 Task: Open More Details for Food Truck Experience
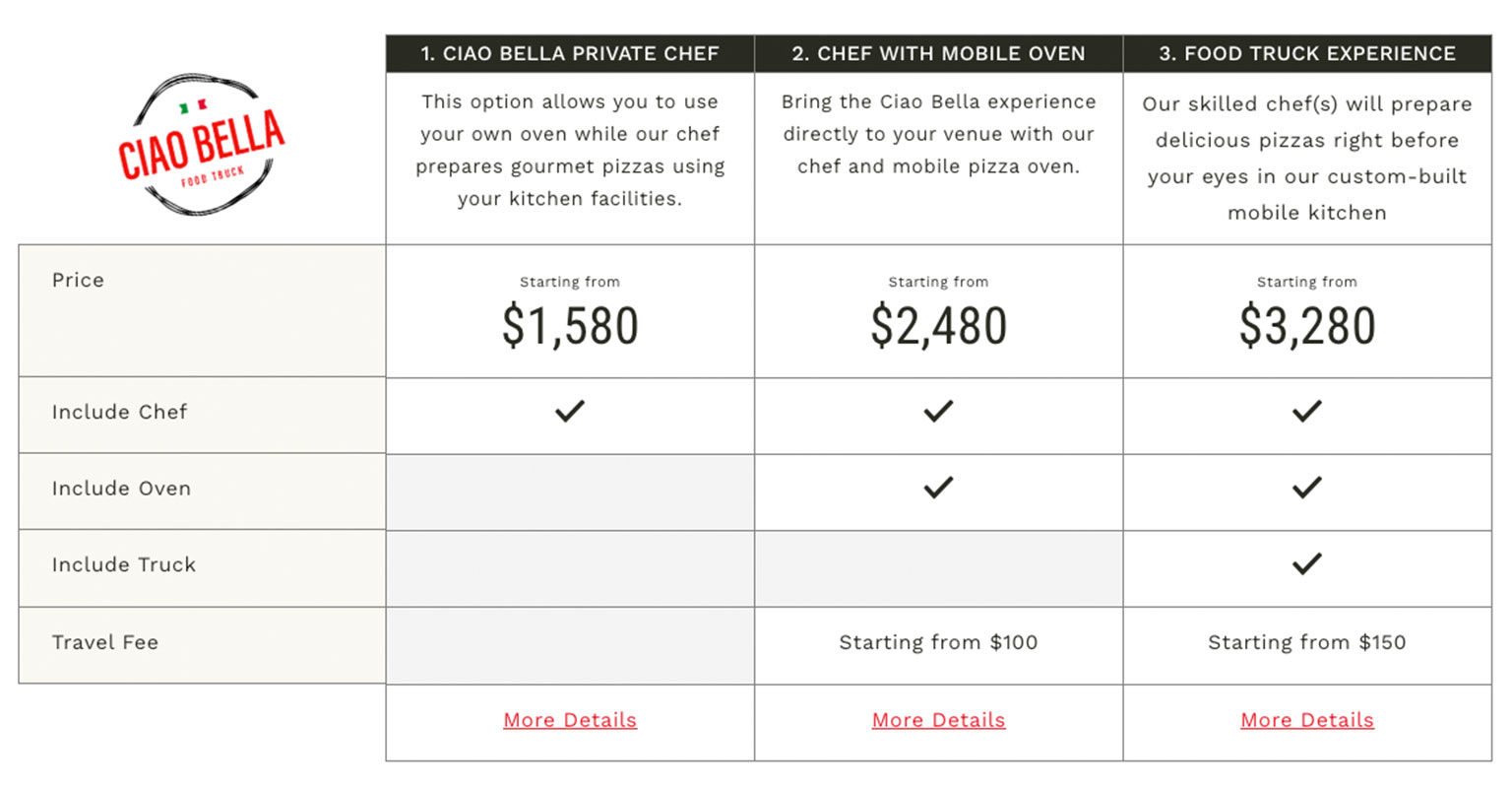(1306, 720)
